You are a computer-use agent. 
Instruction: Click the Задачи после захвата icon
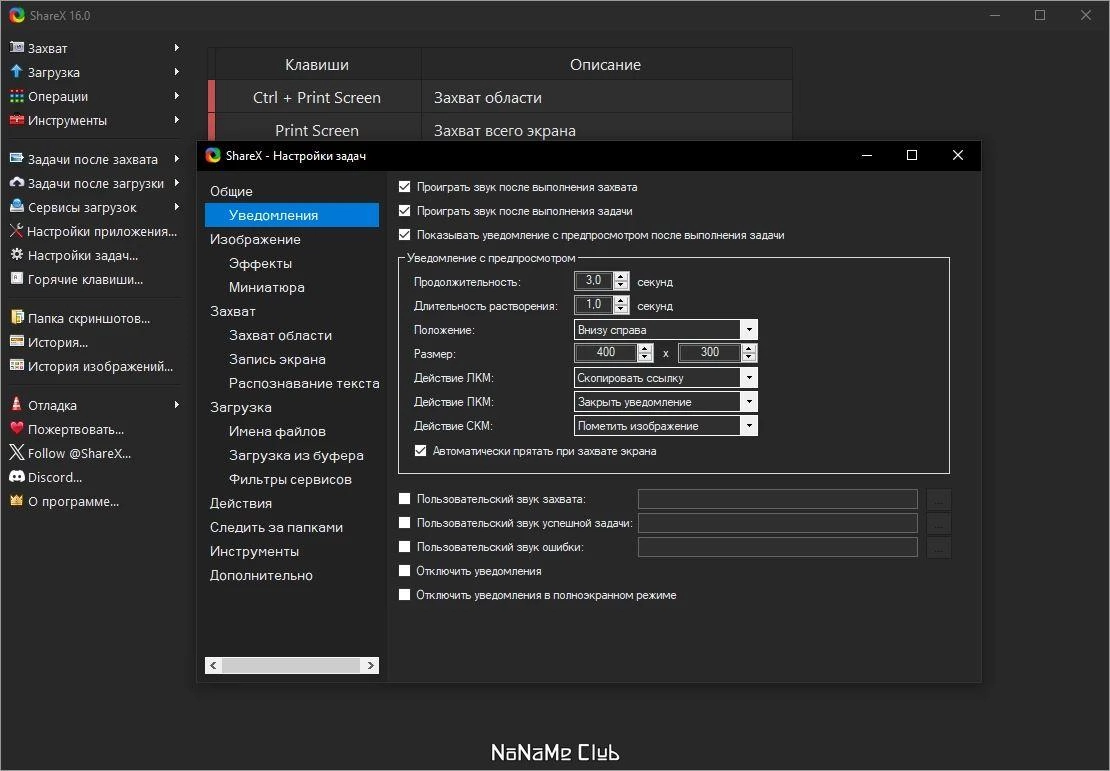click(x=17, y=159)
